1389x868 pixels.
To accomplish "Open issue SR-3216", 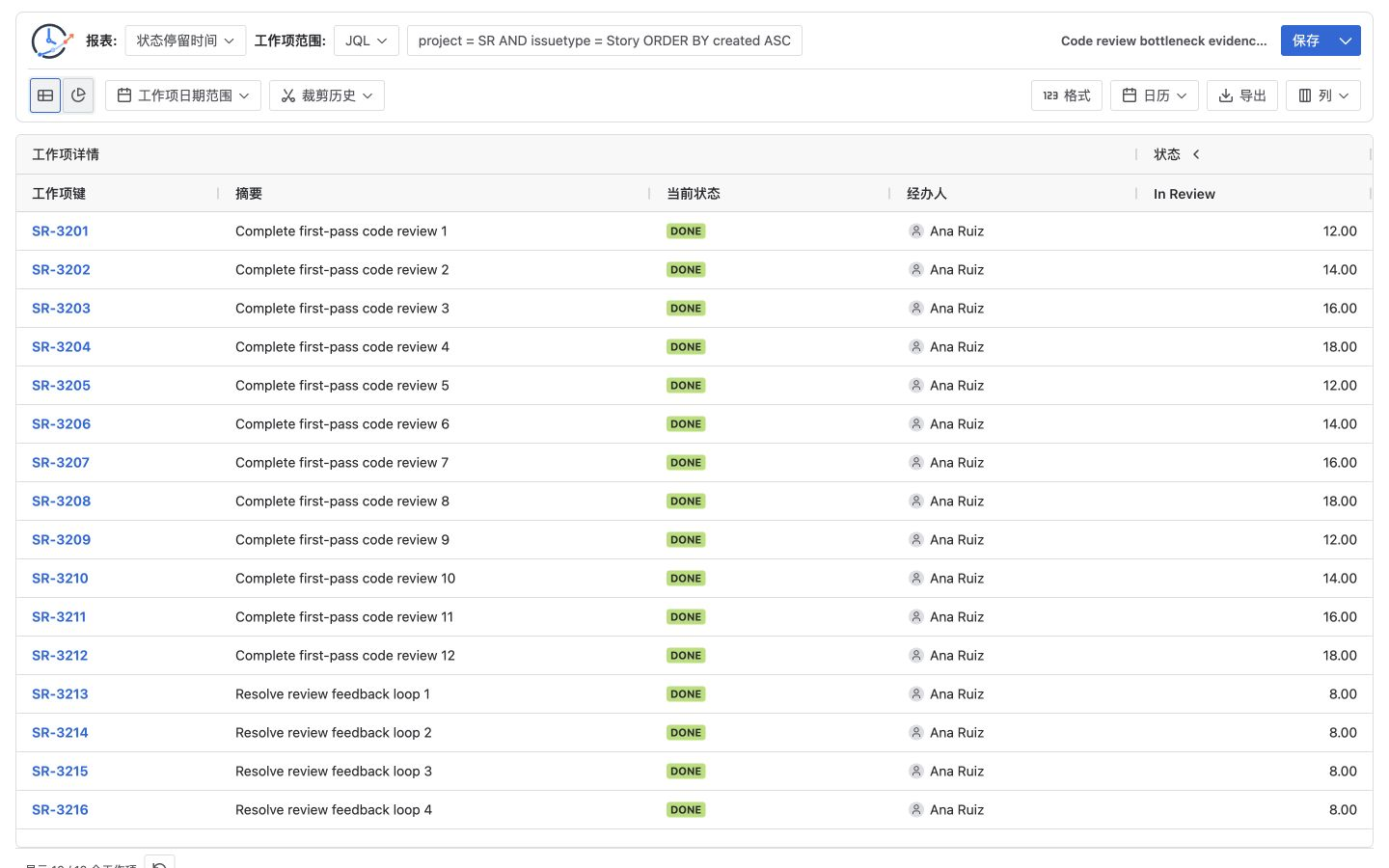I will [60, 810].
